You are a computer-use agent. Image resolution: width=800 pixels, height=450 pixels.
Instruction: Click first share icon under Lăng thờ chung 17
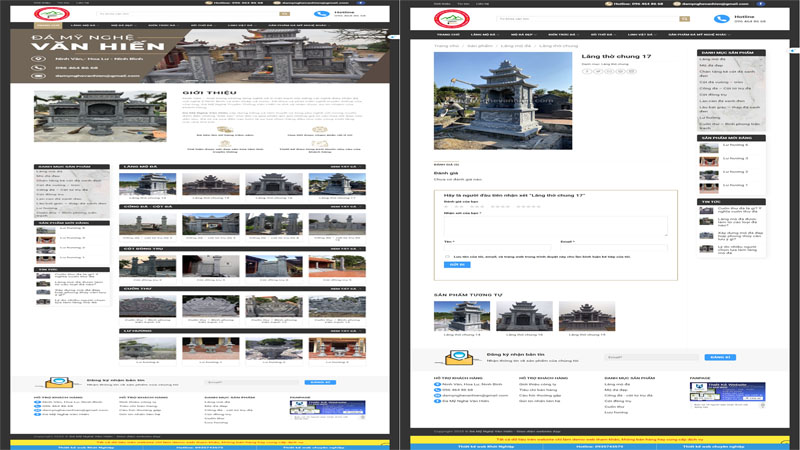(x=587, y=71)
